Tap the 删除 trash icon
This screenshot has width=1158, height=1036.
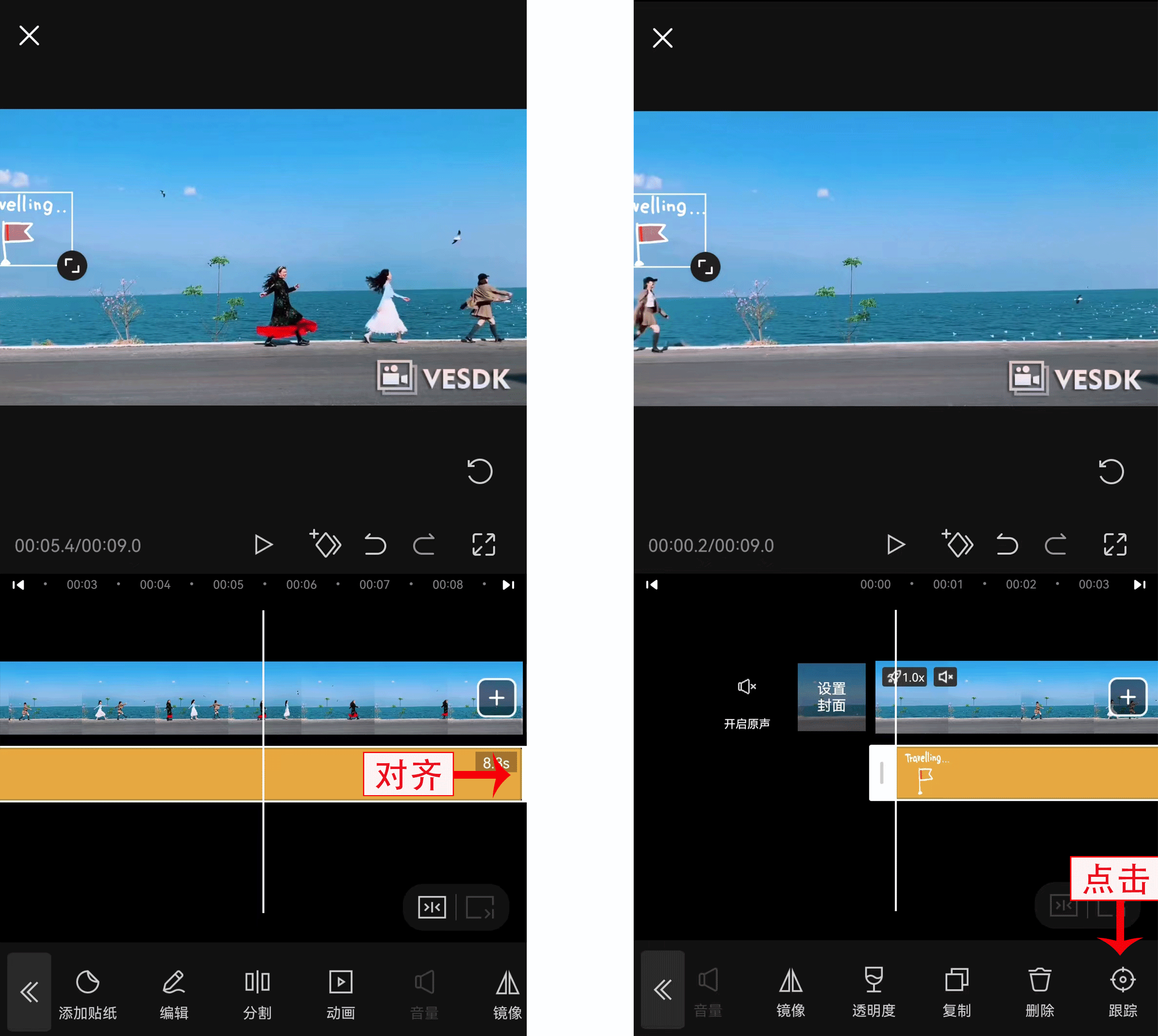[1039, 980]
